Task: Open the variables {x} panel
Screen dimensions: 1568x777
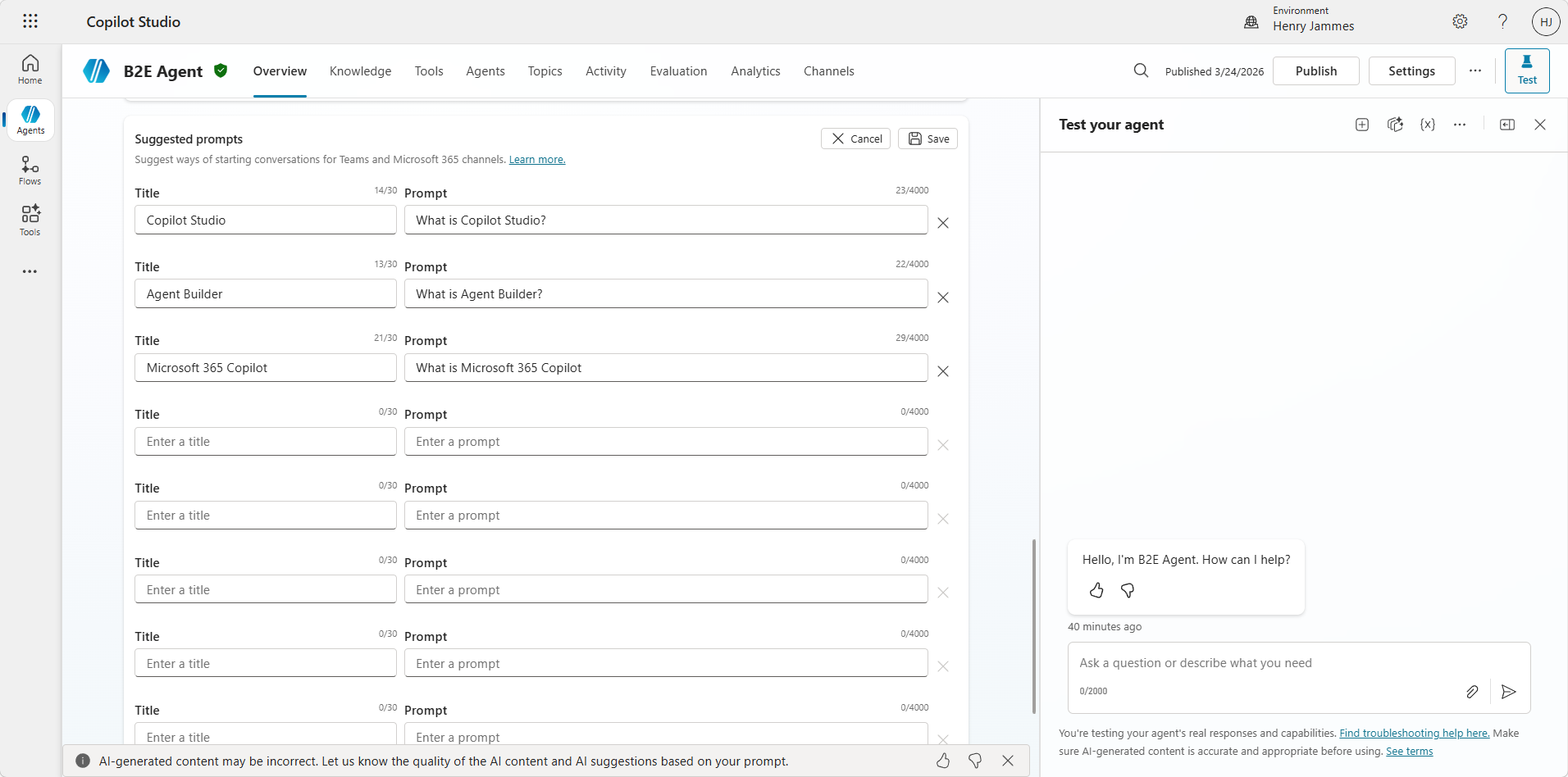Action: (1427, 124)
